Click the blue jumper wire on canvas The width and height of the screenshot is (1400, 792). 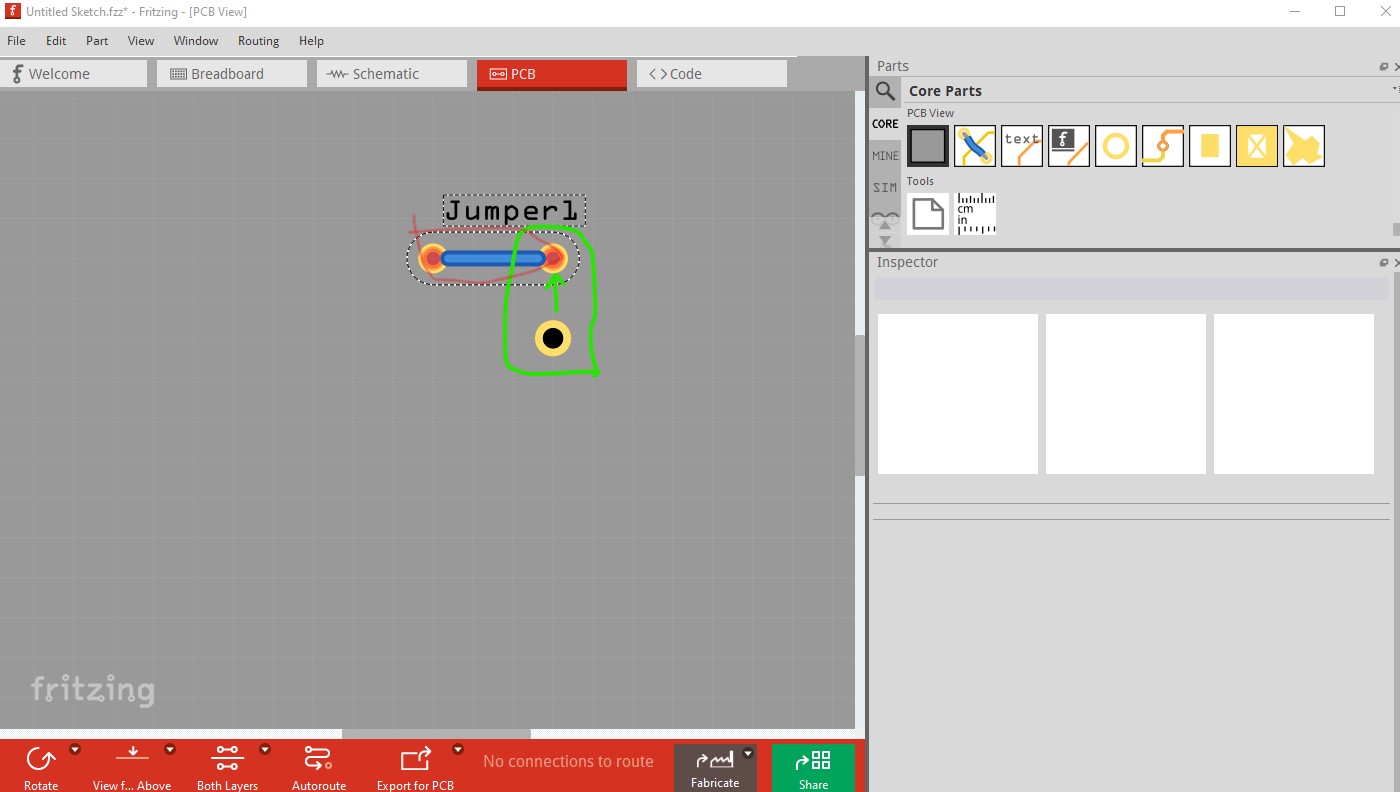[x=492, y=259]
